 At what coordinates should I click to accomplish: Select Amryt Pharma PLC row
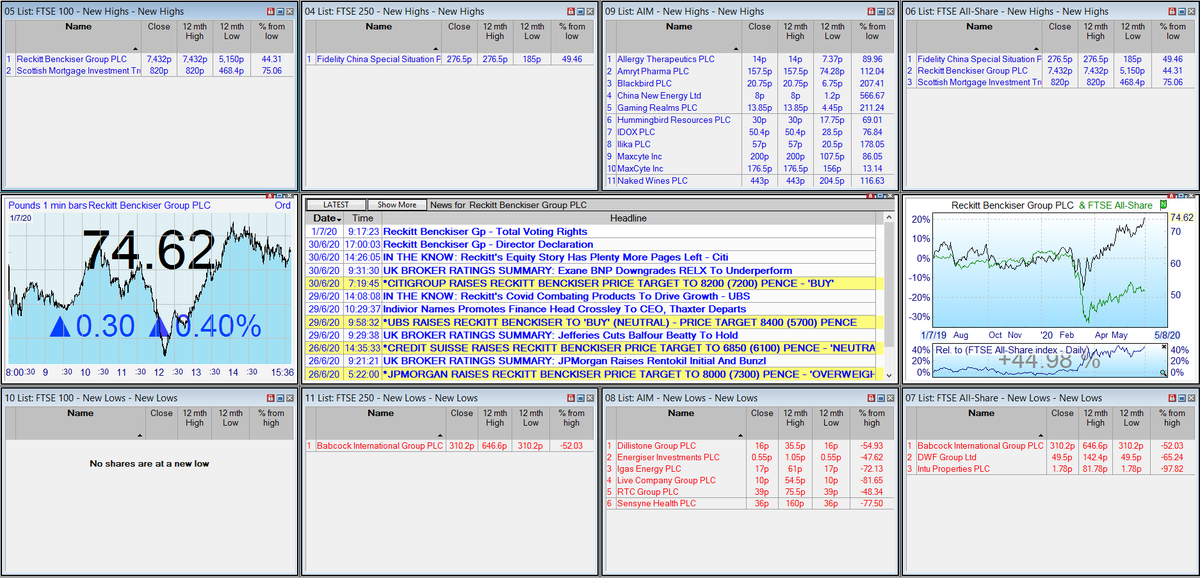[x=750, y=72]
